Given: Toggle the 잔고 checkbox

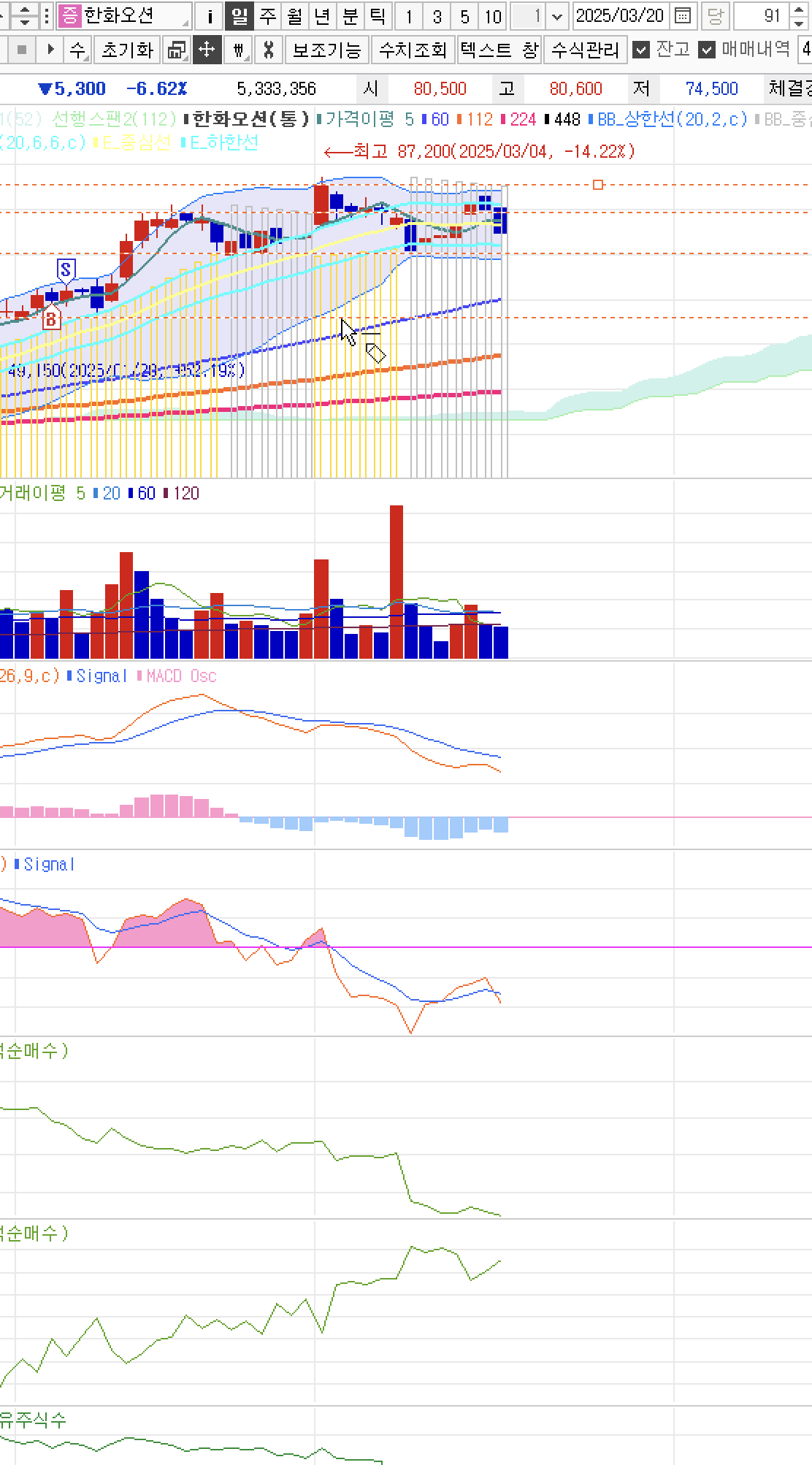Looking at the screenshot, I should click(641, 50).
